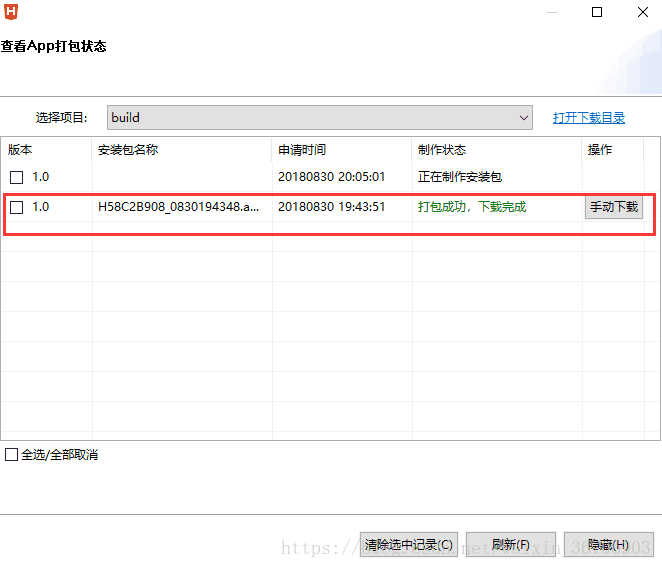Sort by the 版本 column header
662x568 pixels.
pyautogui.click(x=46, y=149)
